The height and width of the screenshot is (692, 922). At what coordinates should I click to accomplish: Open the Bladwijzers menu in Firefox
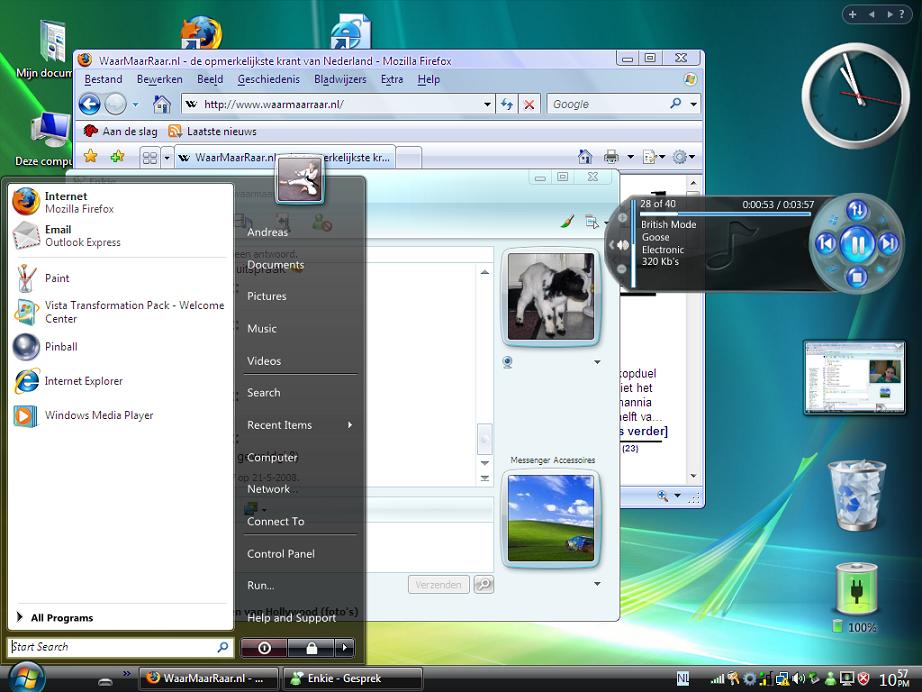pyautogui.click(x=340, y=79)
